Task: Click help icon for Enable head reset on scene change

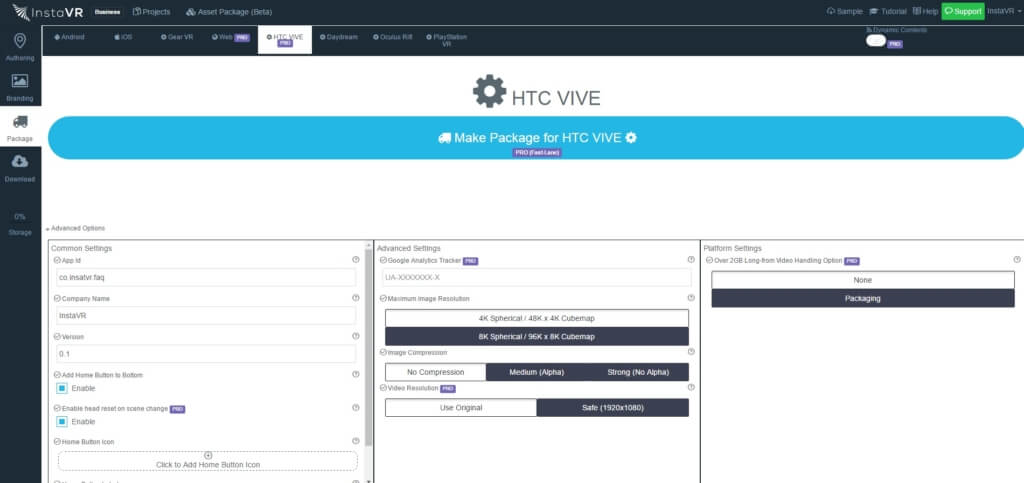Action: (356, 408)
